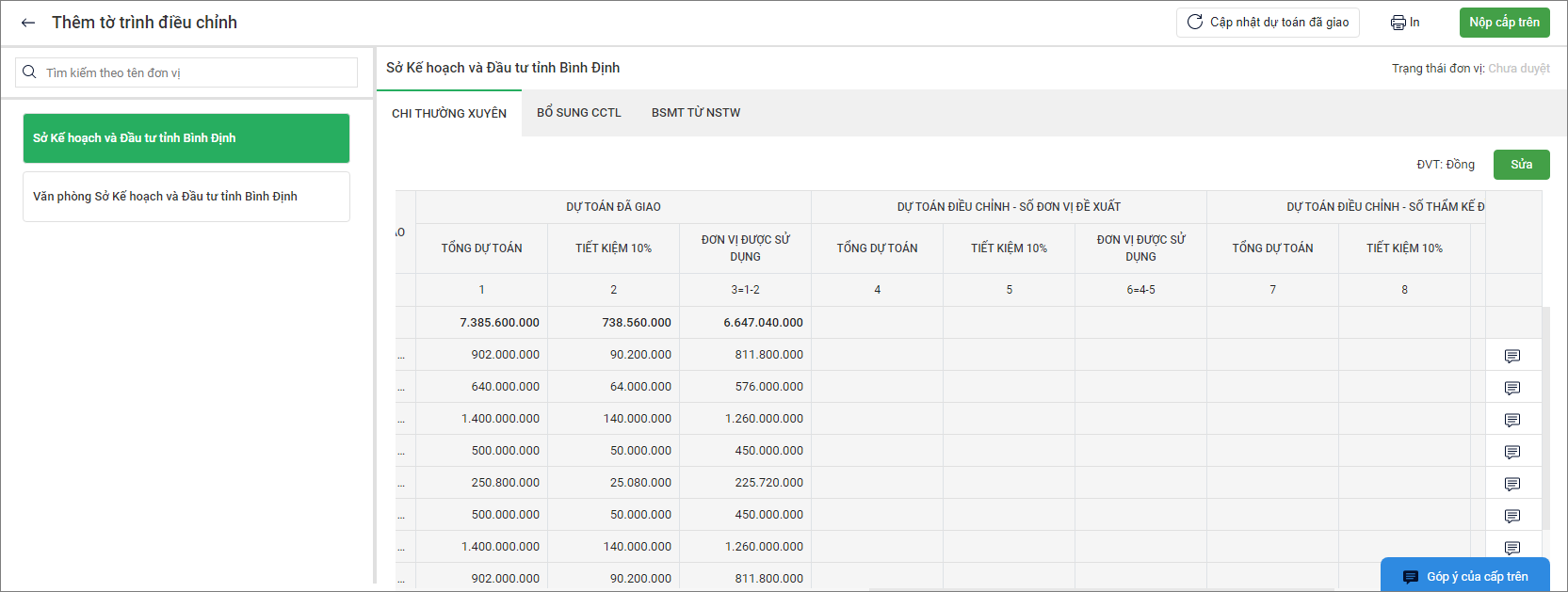Open the BSMT TỪ NSTW tab
The width and height of the screenshot is (1568, 592).
click(x=696, y=113)
